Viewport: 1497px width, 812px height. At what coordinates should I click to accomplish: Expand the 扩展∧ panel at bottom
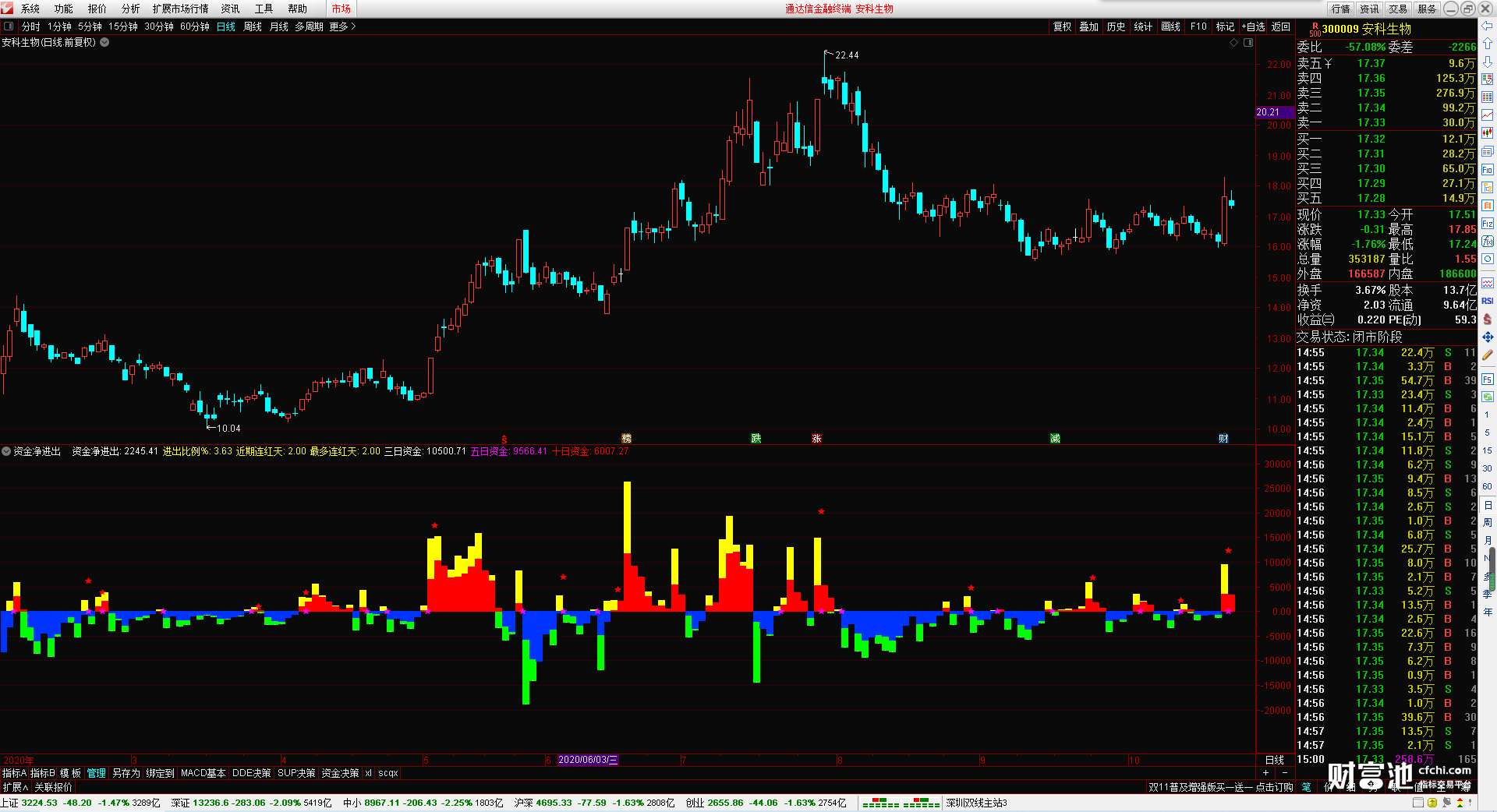[16, 787]
